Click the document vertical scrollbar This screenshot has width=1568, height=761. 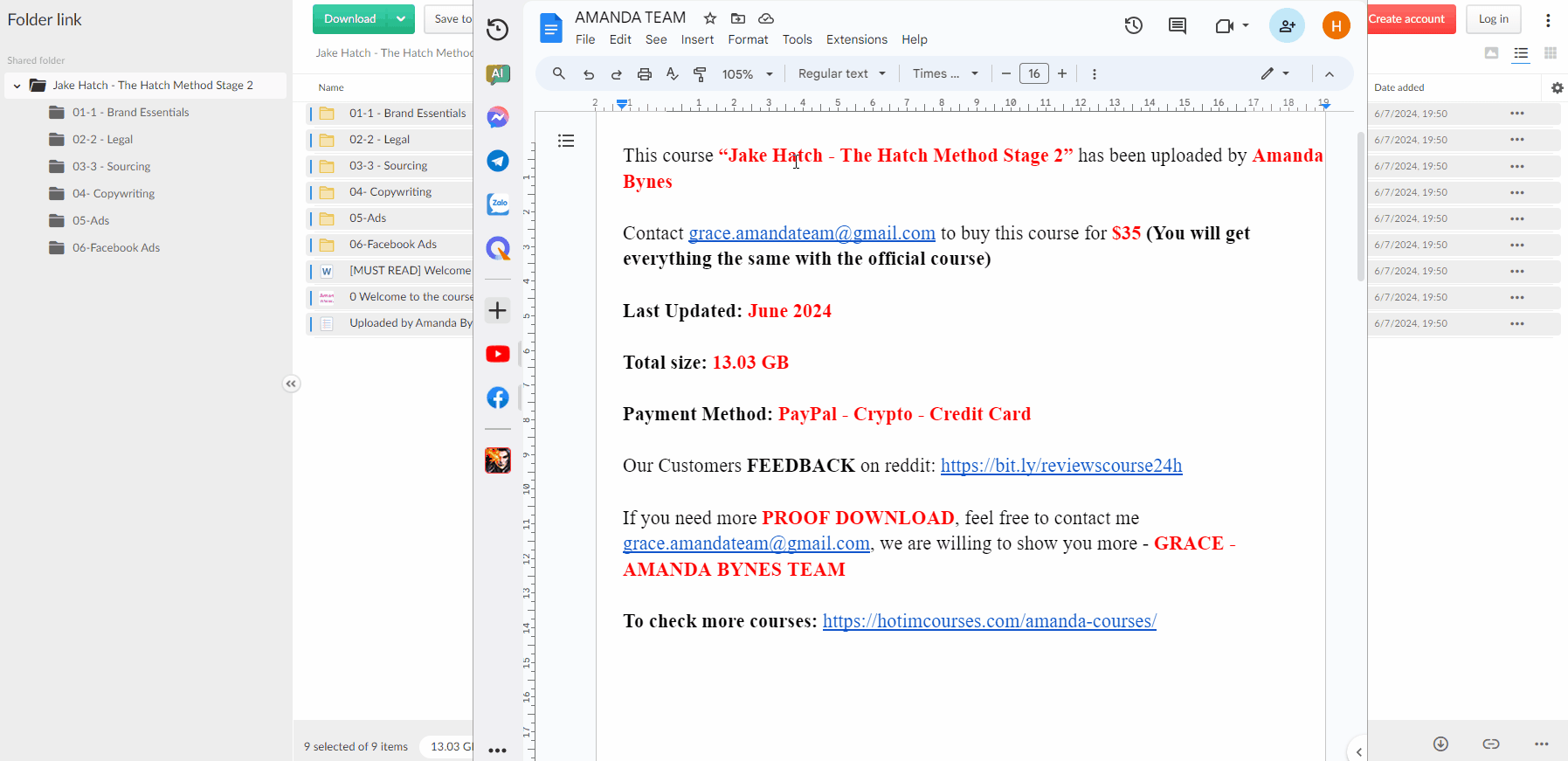[x=1361, y=206]
